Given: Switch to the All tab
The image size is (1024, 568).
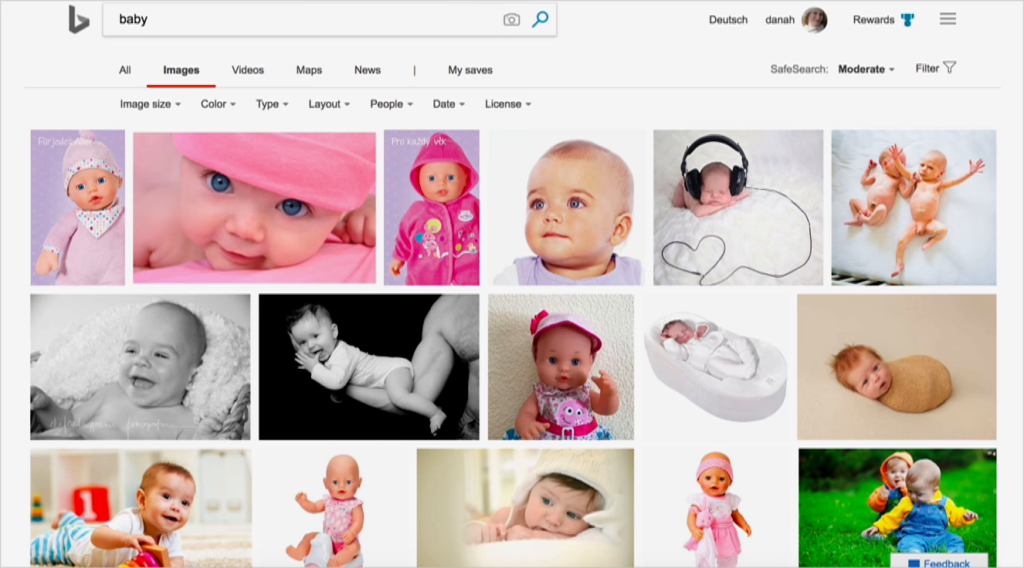Looking at the screenshot, I should (x=125, y=70).
